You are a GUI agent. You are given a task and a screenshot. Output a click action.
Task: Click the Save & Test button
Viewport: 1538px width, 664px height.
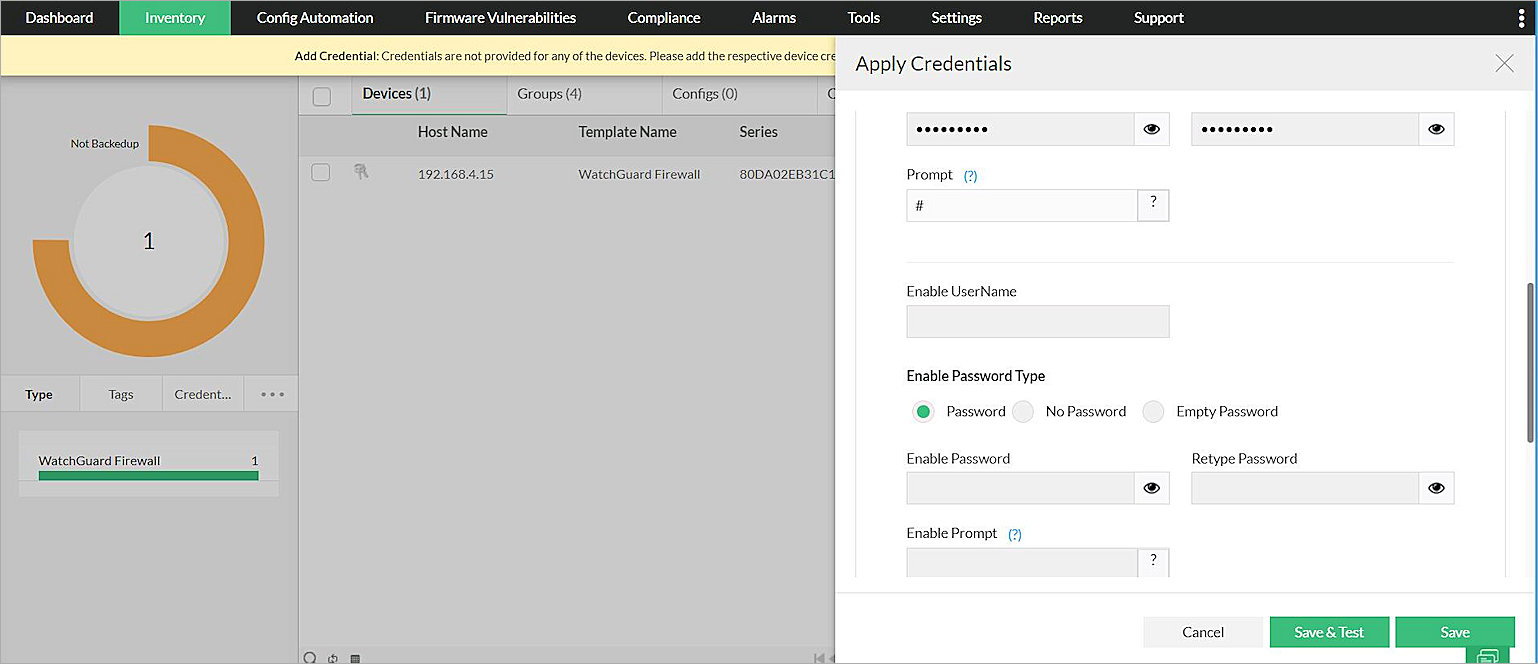pos(1329,631)
